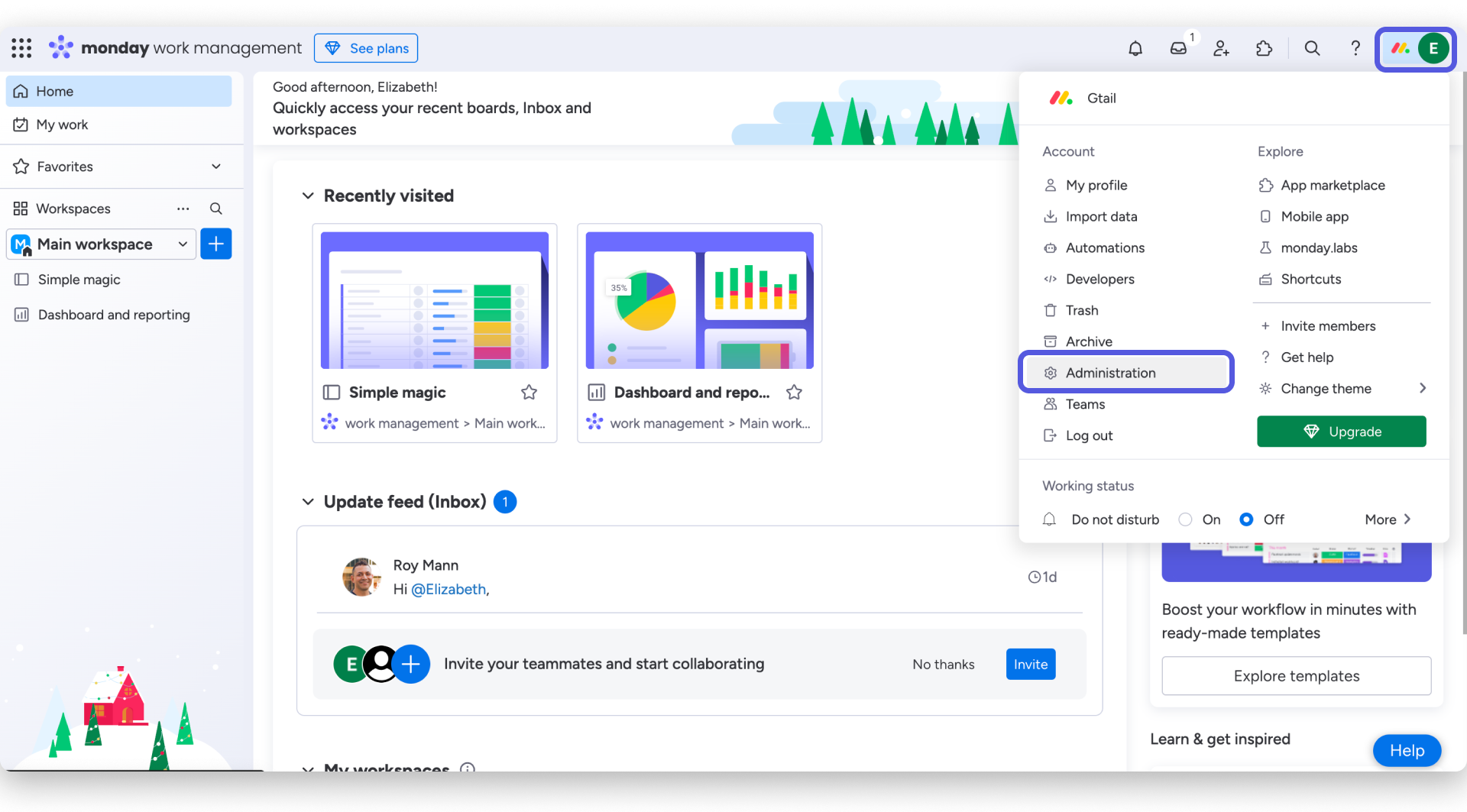
Task: Click the Update feed count badge
Action: 505,502
